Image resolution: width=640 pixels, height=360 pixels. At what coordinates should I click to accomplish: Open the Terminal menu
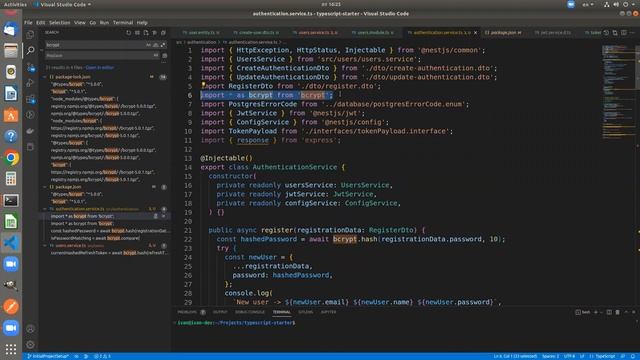tap(122, 22)
